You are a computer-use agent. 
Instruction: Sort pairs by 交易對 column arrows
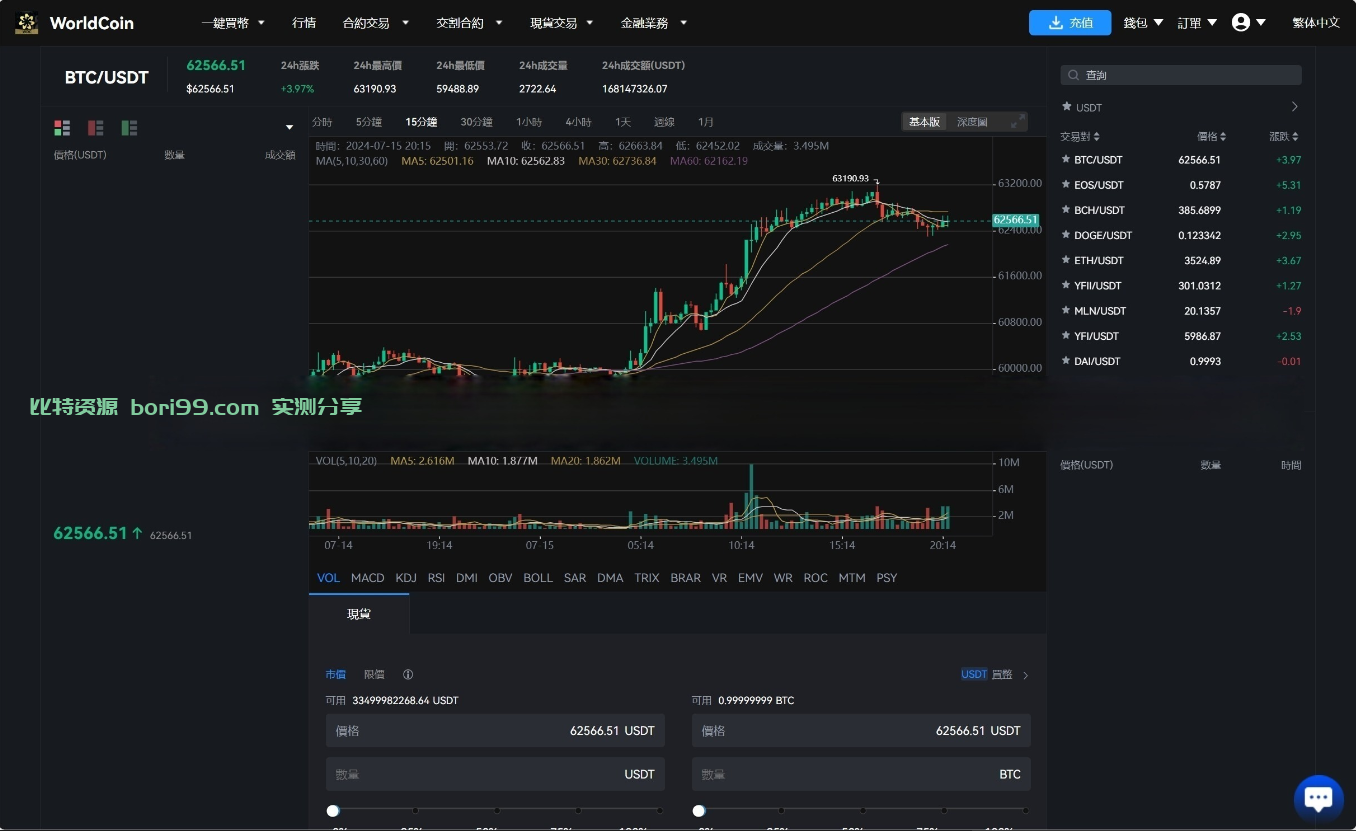click(1097, 136)
